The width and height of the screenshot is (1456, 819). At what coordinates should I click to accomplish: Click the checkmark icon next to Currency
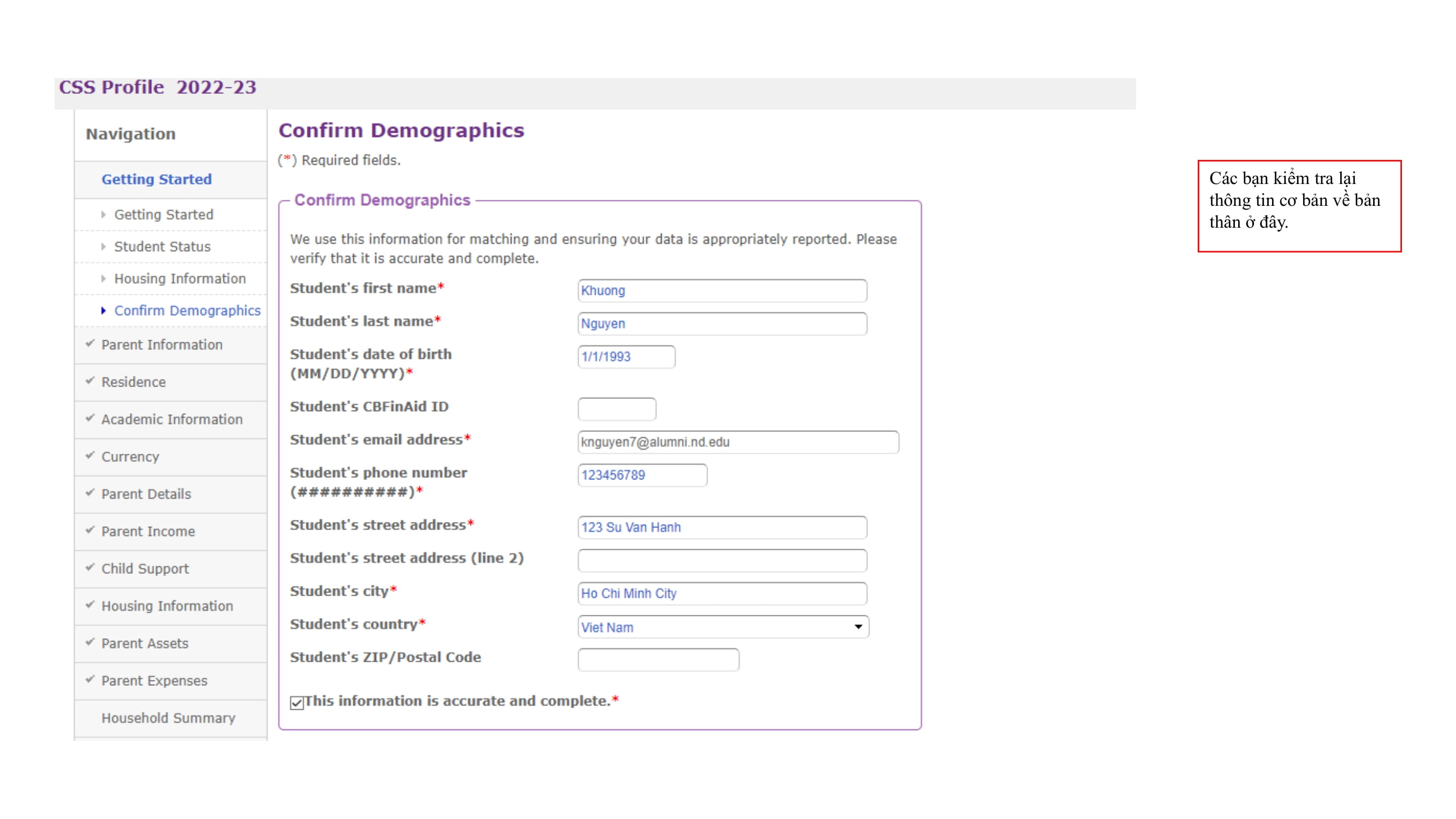[x=91, y=456]
